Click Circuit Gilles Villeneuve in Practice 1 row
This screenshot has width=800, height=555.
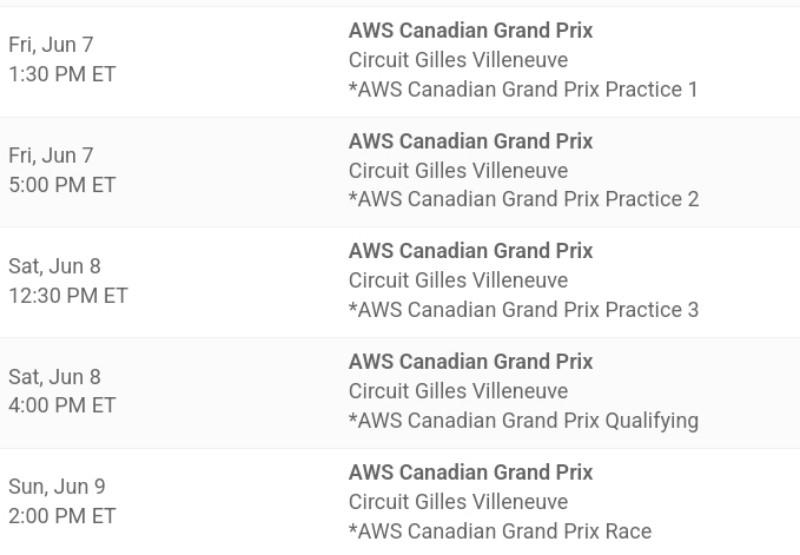click(458, 60)
